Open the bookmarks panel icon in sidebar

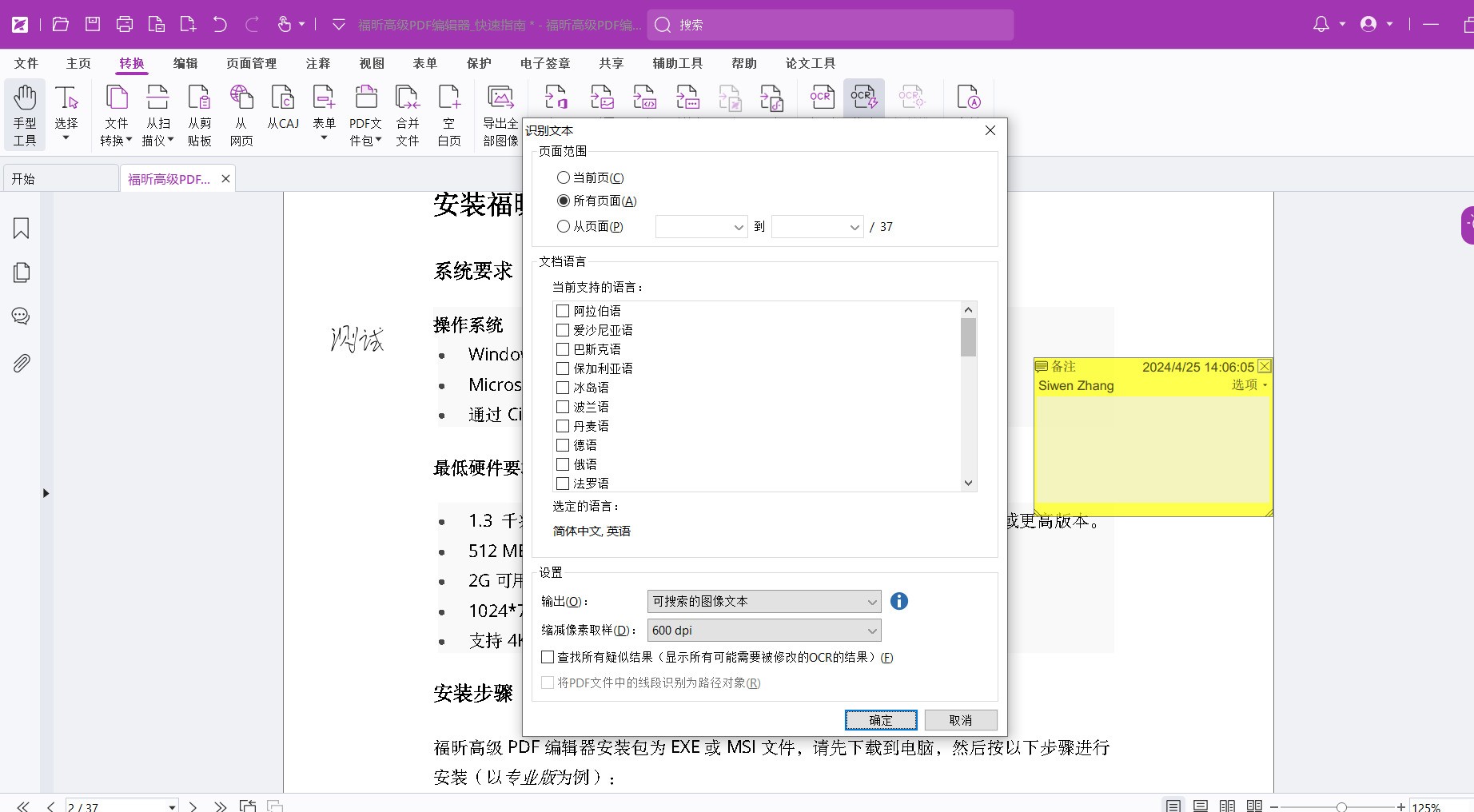tap(22, 229)
